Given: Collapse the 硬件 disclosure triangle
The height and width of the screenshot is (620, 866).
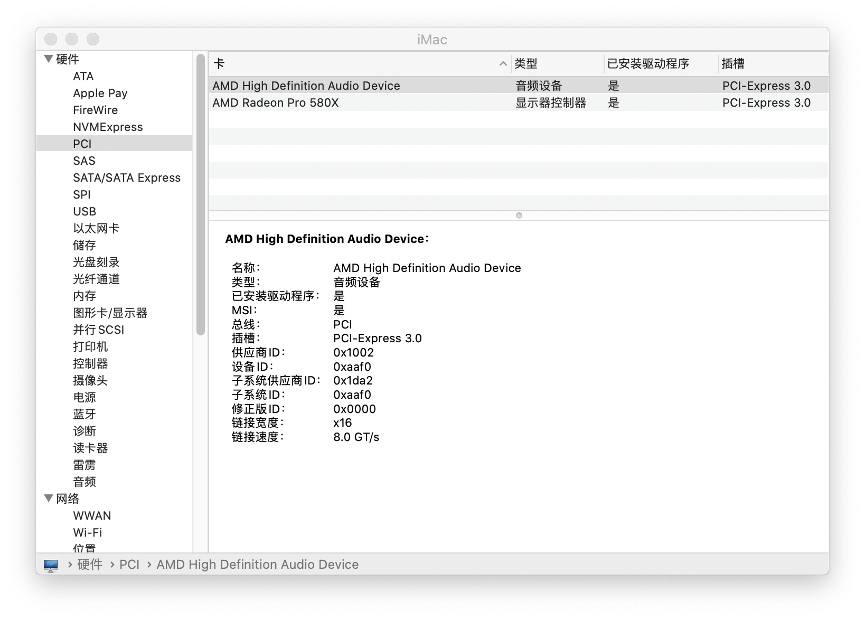Looking at the screenshot, I should 49,59.
